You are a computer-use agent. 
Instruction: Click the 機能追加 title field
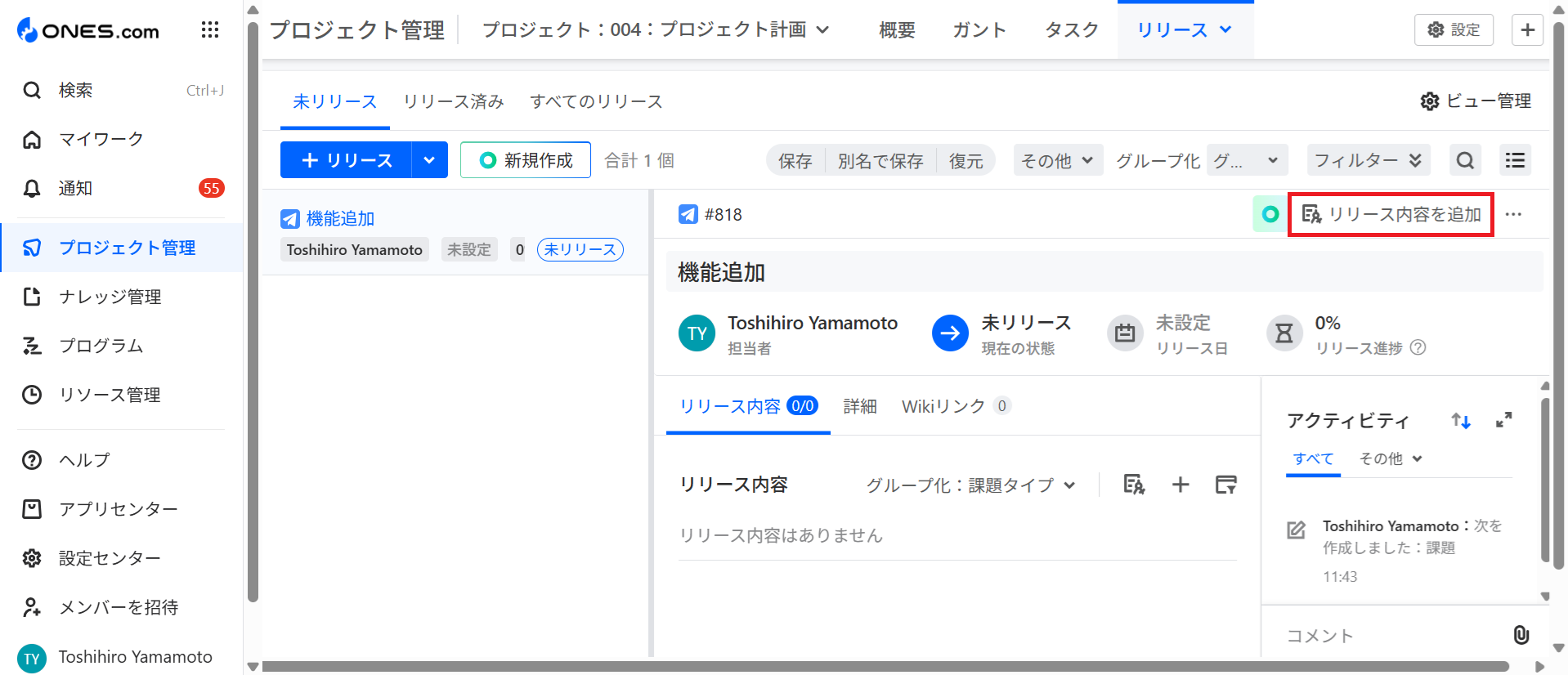point(1104,272)
